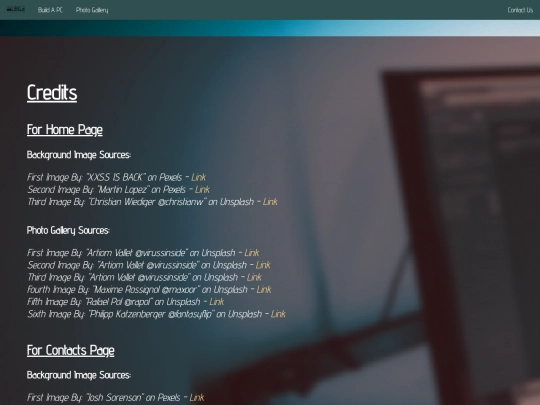This screenshot has height=405, width=540.
Task: Click the For Home Page heading
Action: pyautogui.click(x=65, y=130)
